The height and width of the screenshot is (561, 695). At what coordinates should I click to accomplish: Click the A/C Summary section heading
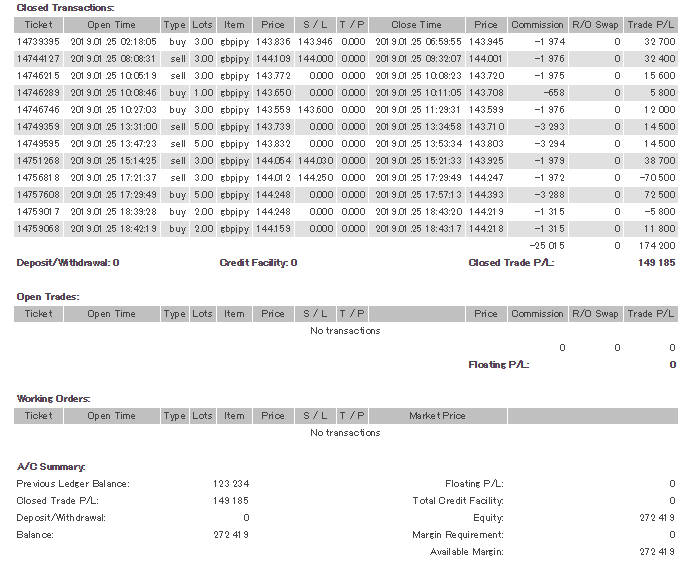point(51,467)
